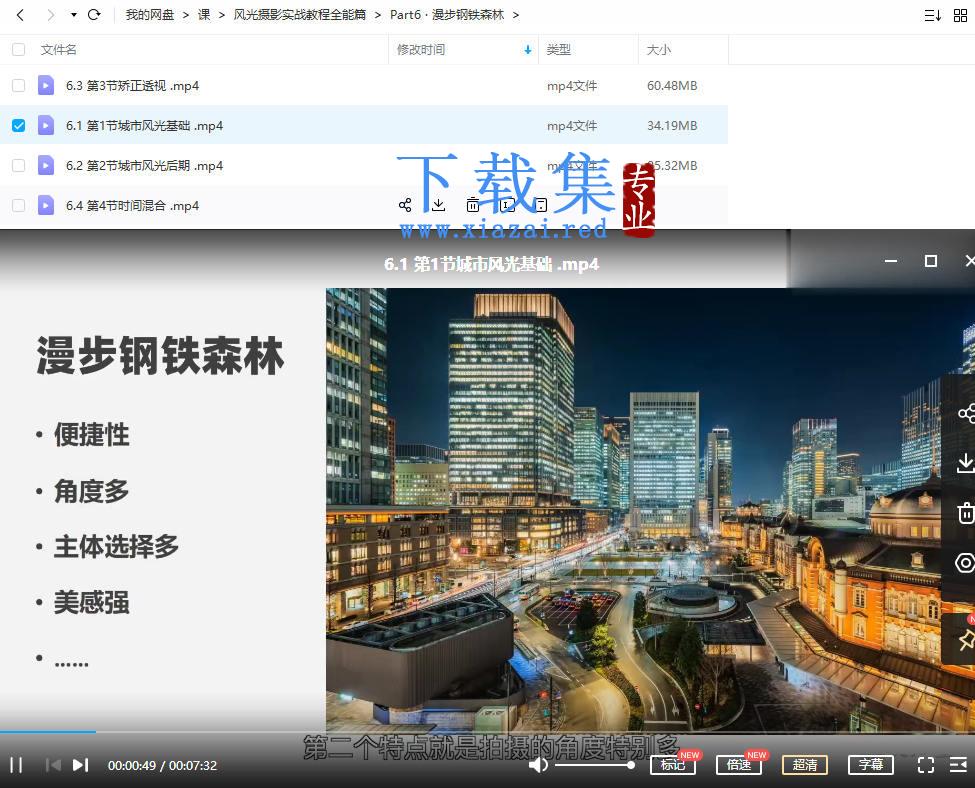
Task: Sort files by 类型 column
Action: pyautogui.click(x=558, y=50)
